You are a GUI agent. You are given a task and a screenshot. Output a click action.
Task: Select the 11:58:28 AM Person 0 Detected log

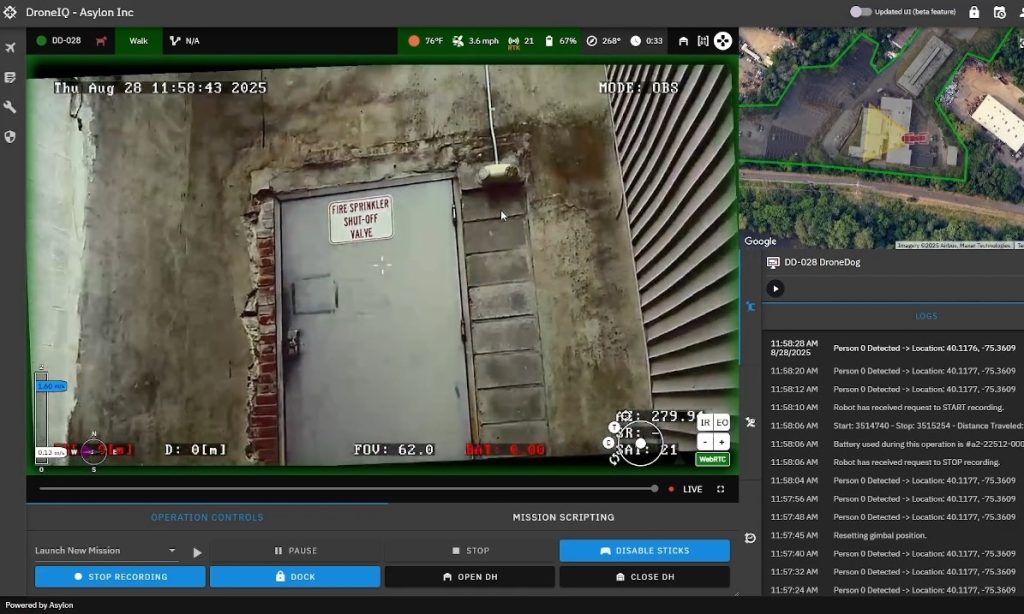893,348
